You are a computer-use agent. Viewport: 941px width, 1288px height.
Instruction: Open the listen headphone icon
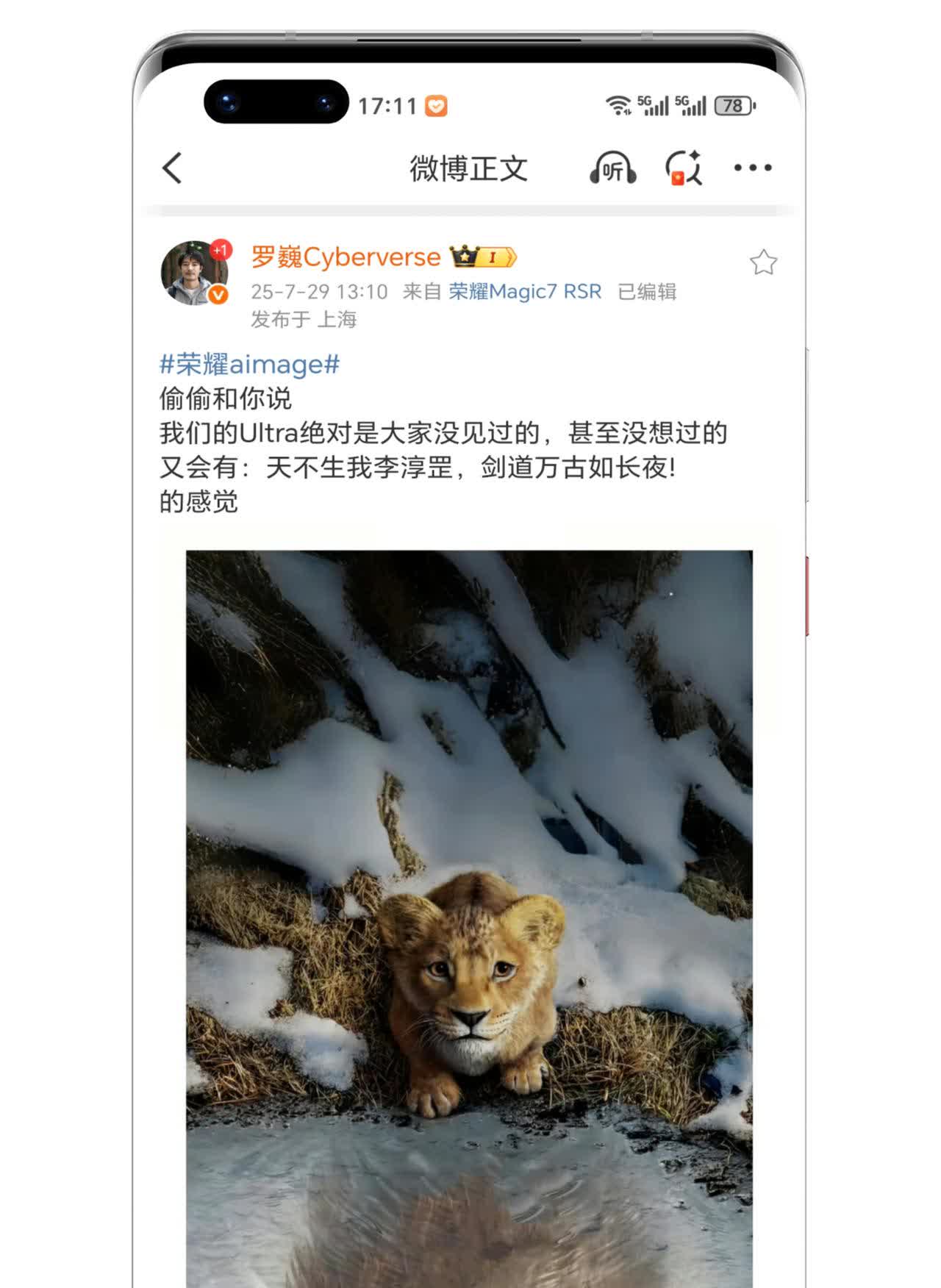pyautogui.click(x=612, y=168)
